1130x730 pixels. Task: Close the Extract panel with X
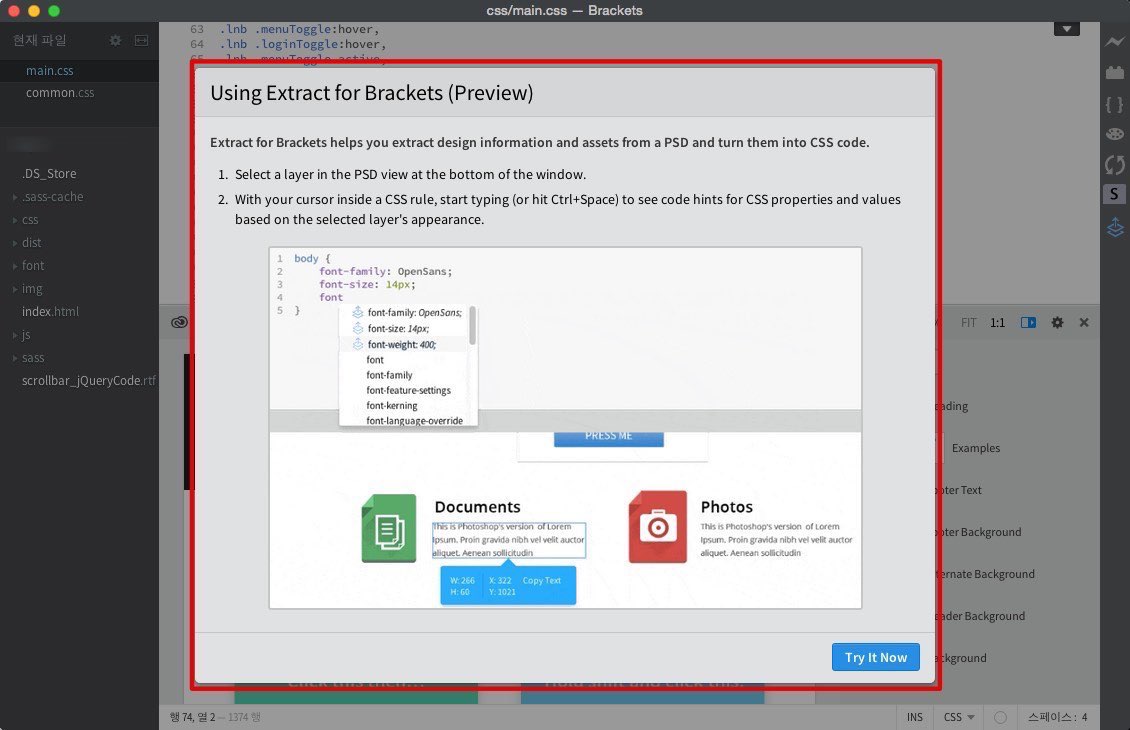[x=1084, y=322]
